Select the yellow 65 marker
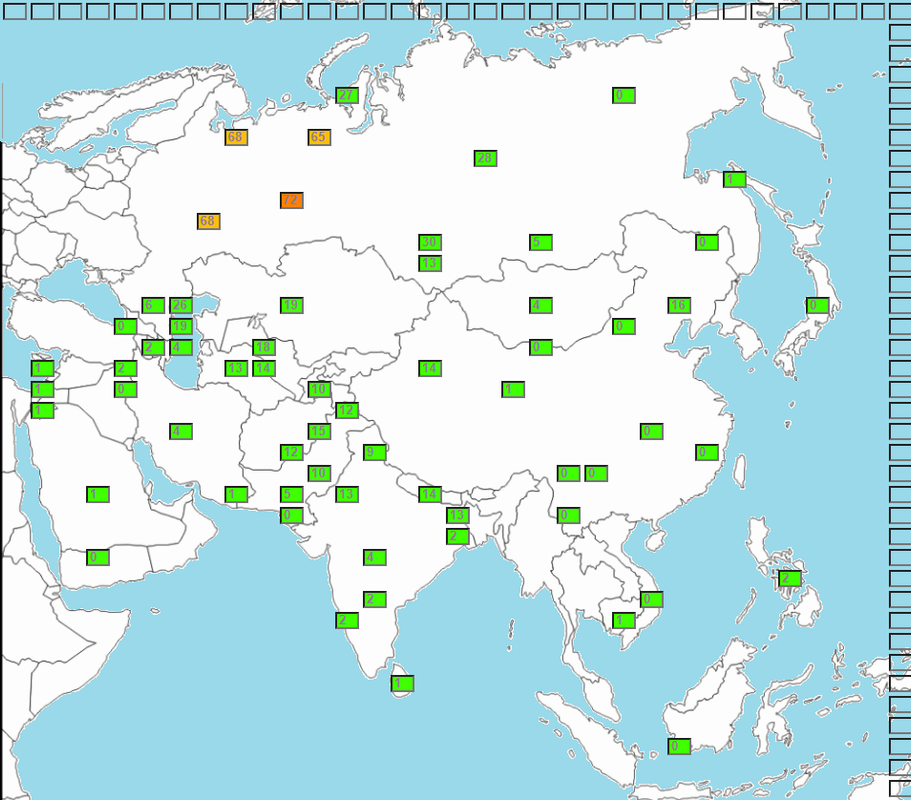The height and width of the screenshot is (800, 911). [x=320, y=138]
